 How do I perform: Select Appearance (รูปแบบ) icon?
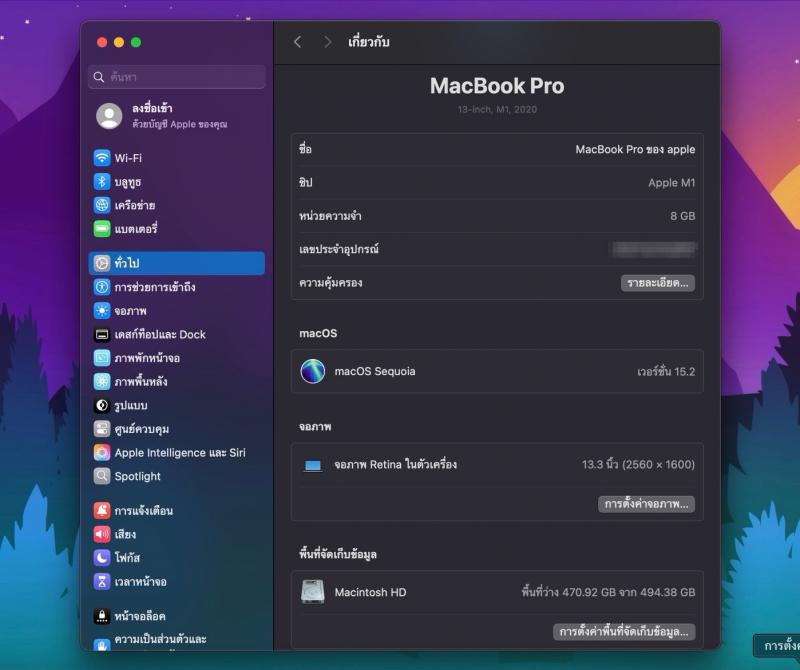102,405
